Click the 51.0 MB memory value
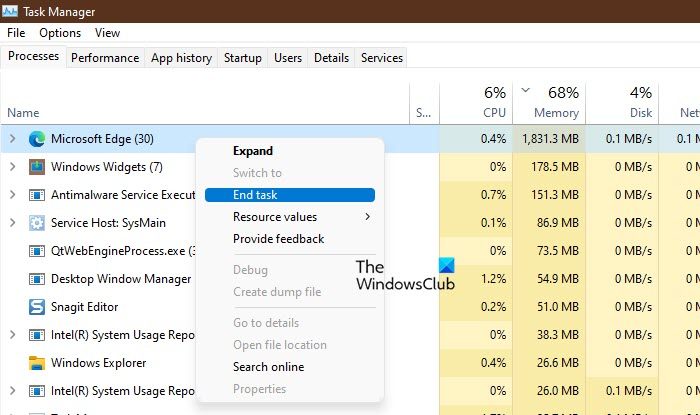This screenshot has height=415, width=700. [x=558, y=307]
